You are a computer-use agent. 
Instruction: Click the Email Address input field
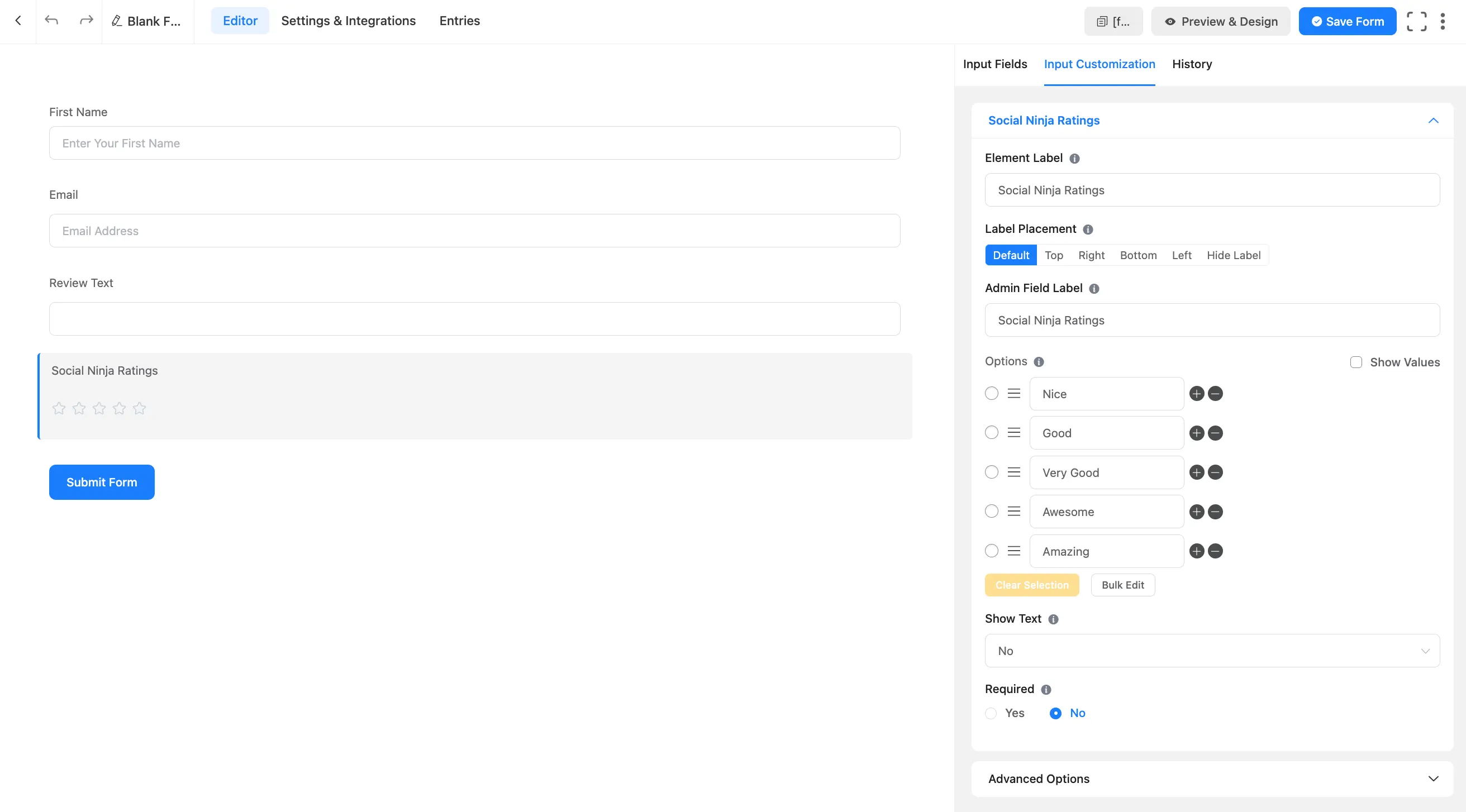tap(475, 231)
